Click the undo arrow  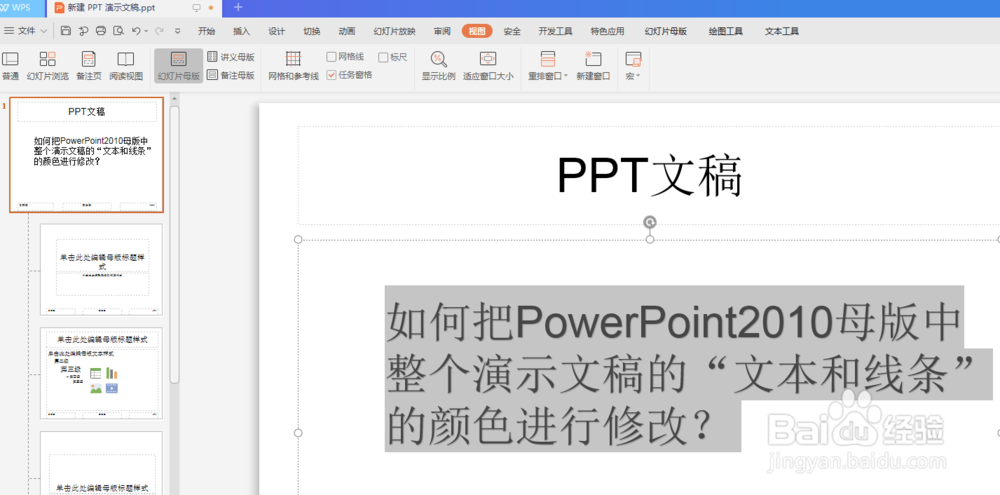click(x=136, y=31)
